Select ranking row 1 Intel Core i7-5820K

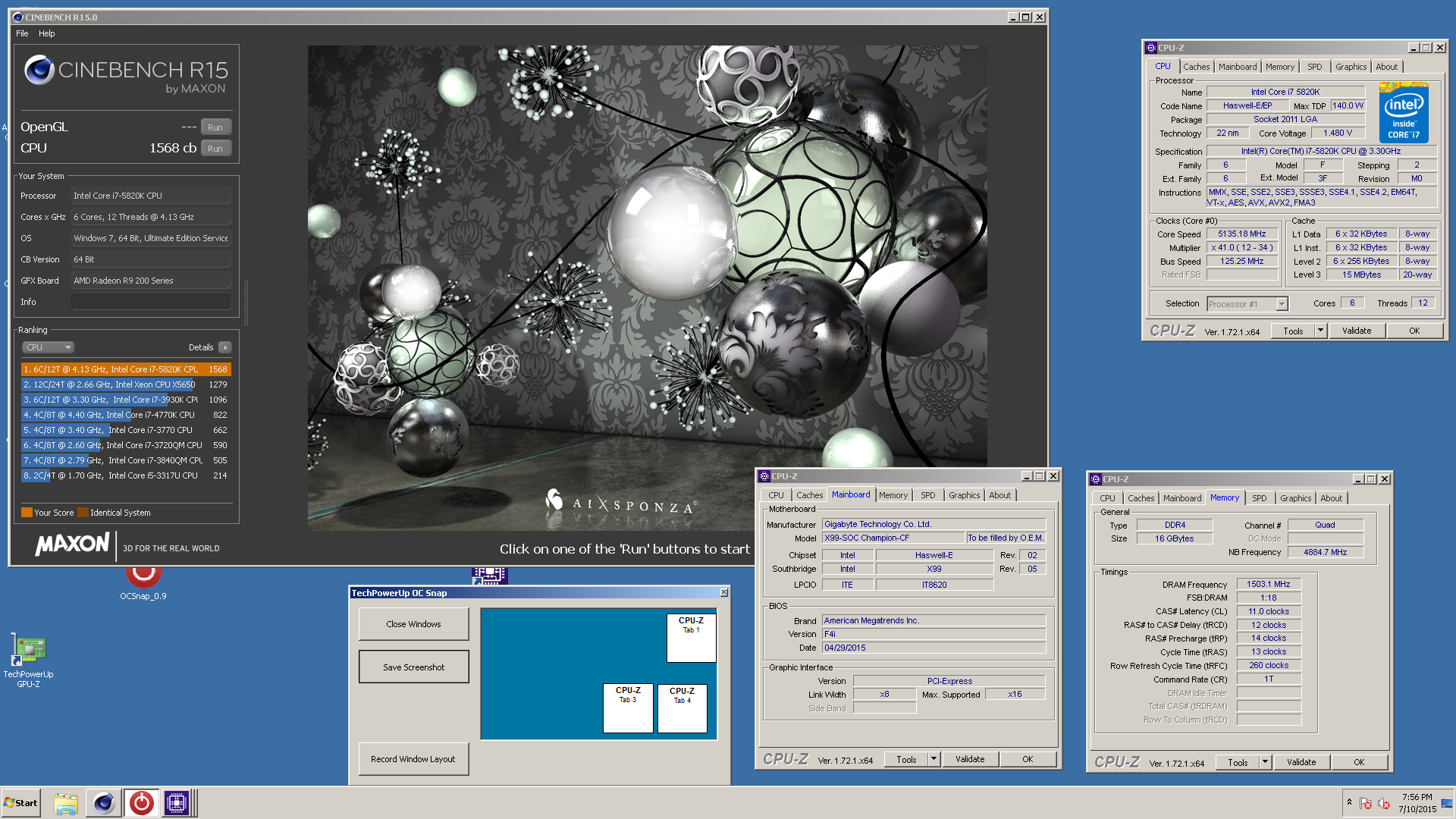(126, 369)
